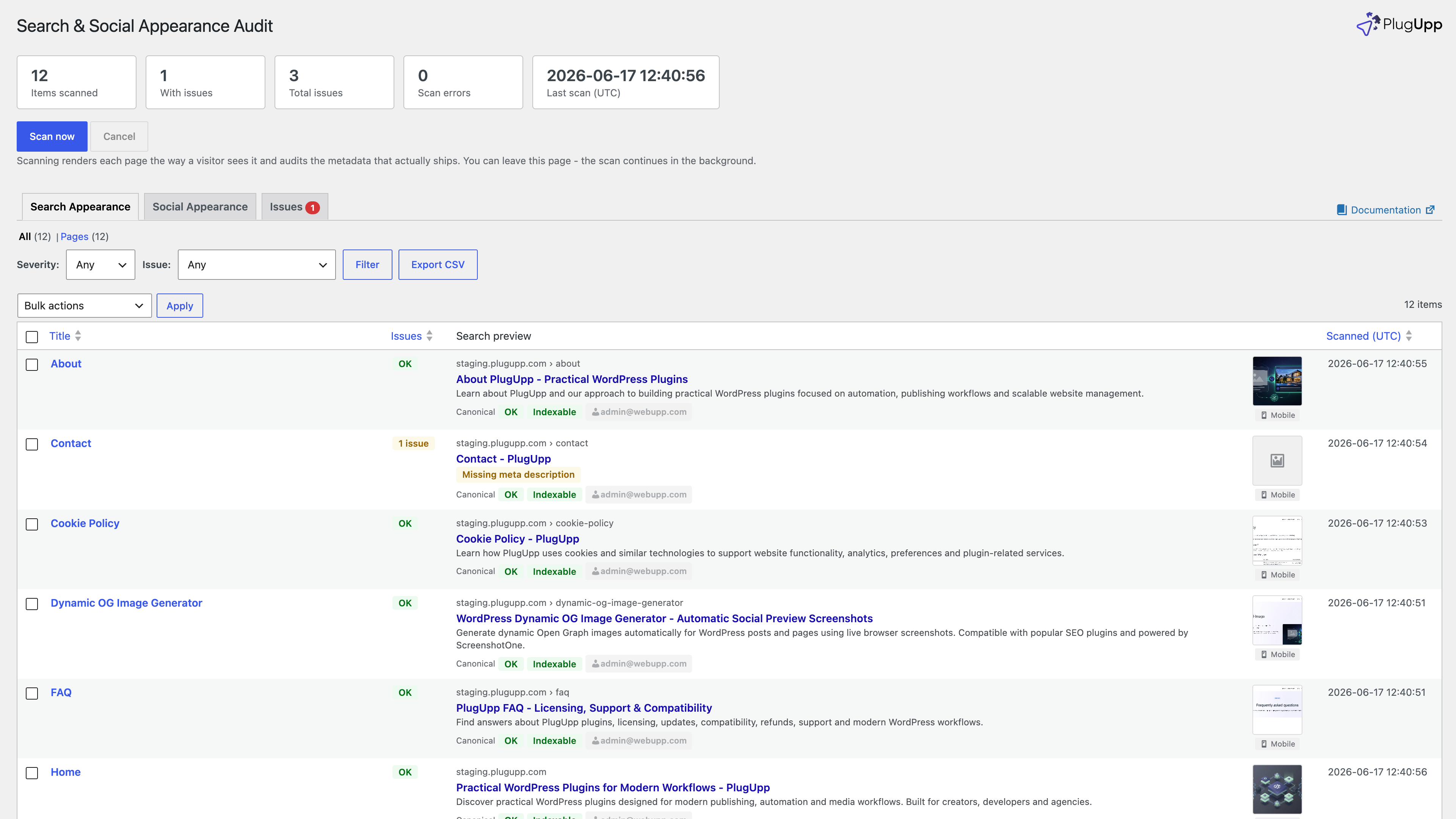Click the user icon in FAQ row author badge

595,741
